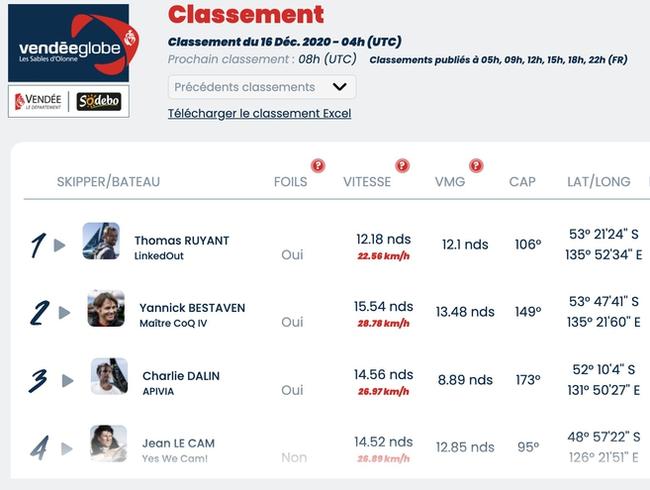Expand Jean Le Cam's row arrow

pos(67,449)
